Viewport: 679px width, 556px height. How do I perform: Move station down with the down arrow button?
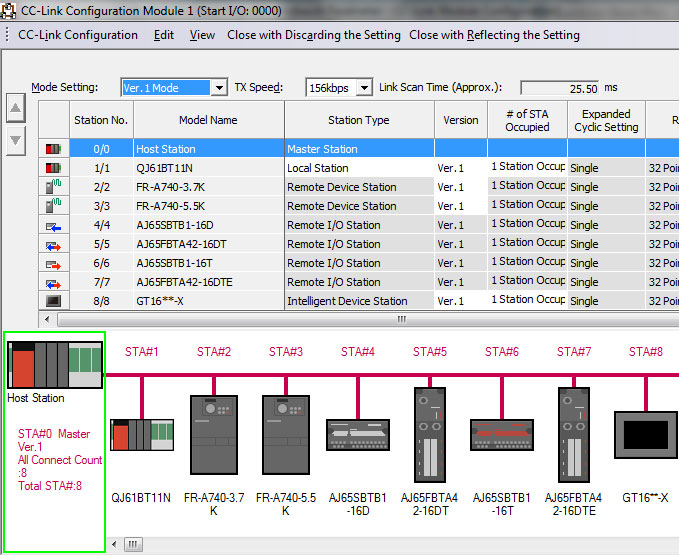click(x=16, y=141)
